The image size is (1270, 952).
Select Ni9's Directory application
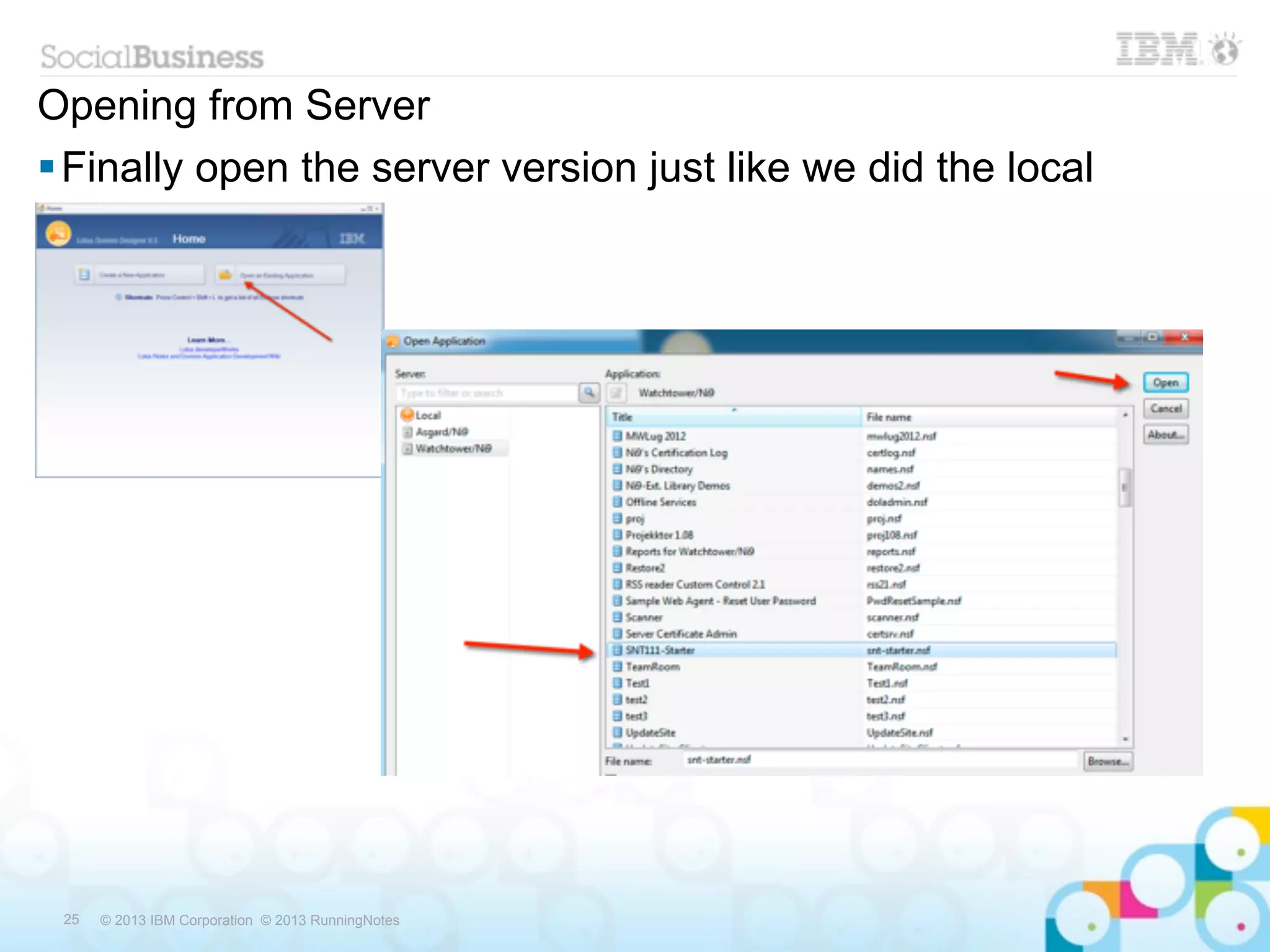point(862,469)
